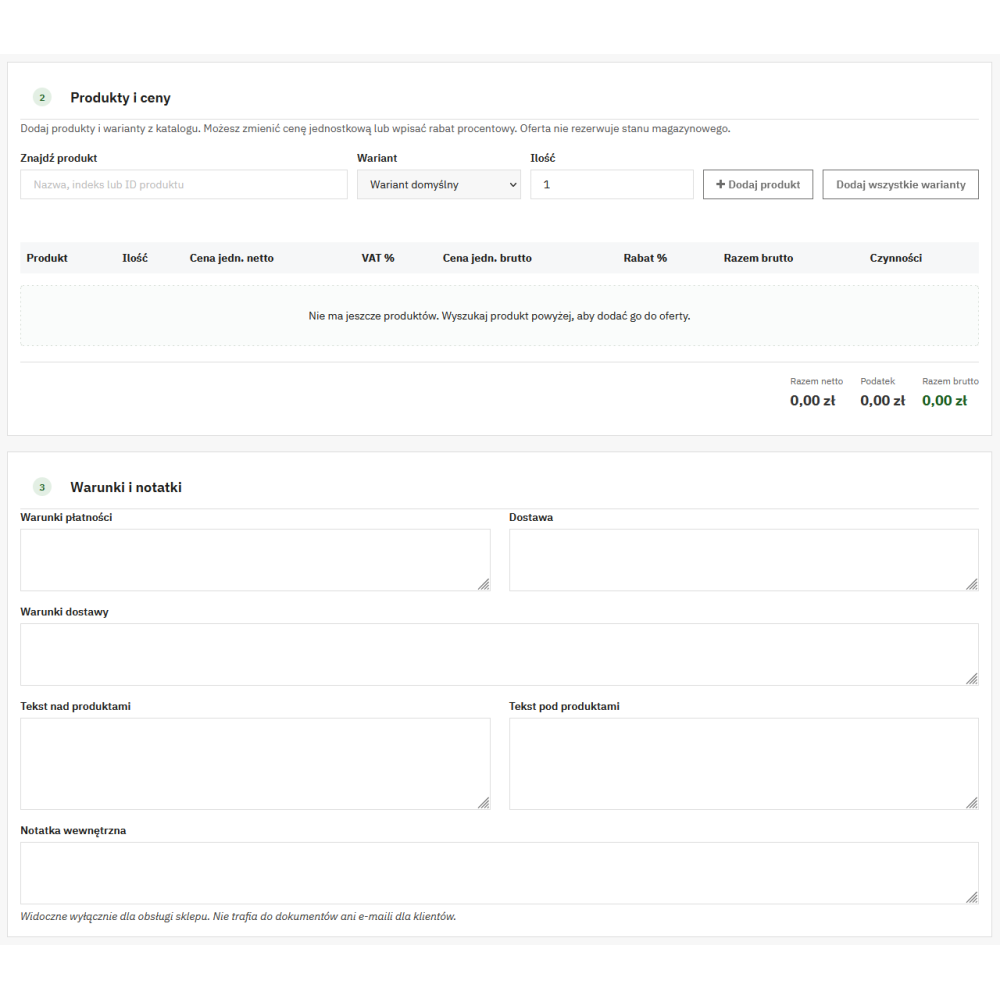Focus the Ilość quantity input
Image resolution: width=1000 pixels, height=1000 pixels.
[x=612, y=184]
